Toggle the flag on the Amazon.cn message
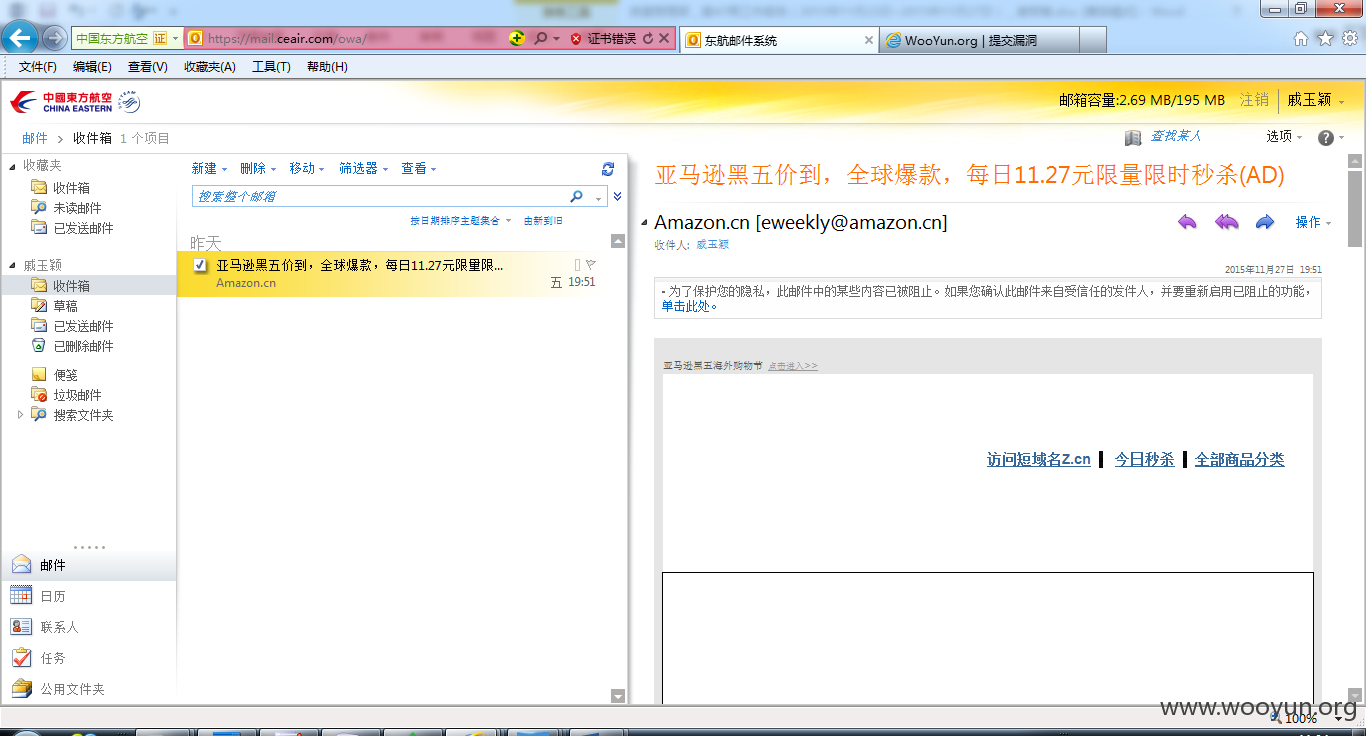The width and height of the screenshot is (1366, 736). (x=591, y=265)
